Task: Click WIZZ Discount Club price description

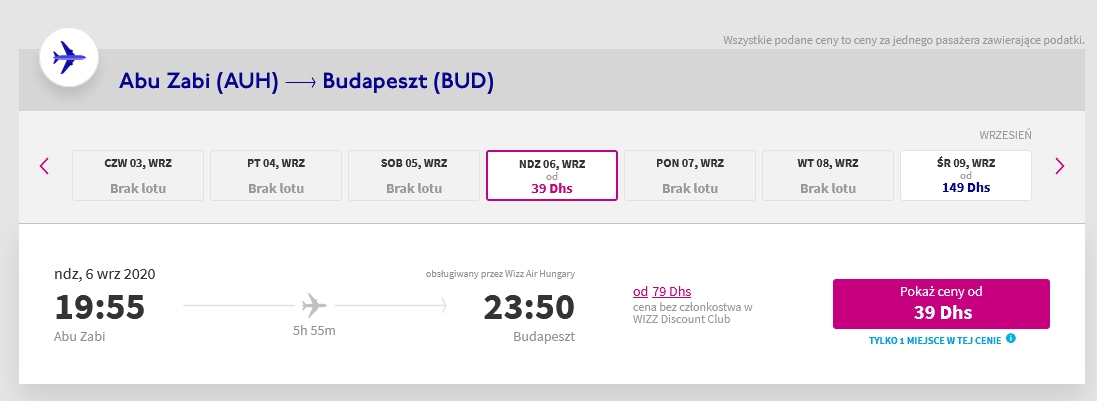Action: (692, 313)
